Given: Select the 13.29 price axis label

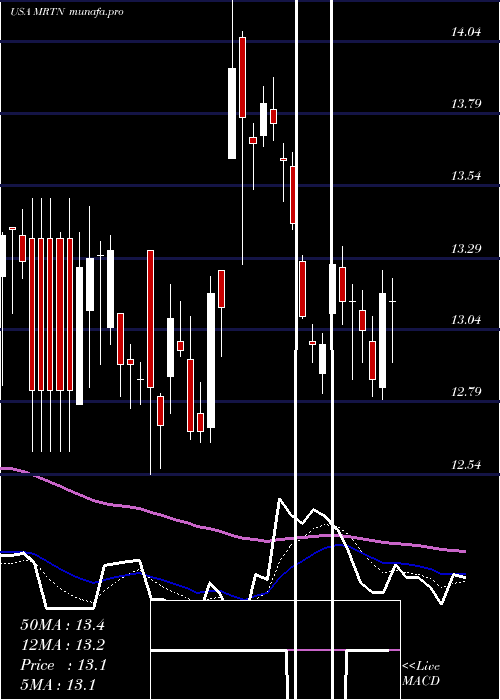Looking at the screenshot, I should coord(466,248).
